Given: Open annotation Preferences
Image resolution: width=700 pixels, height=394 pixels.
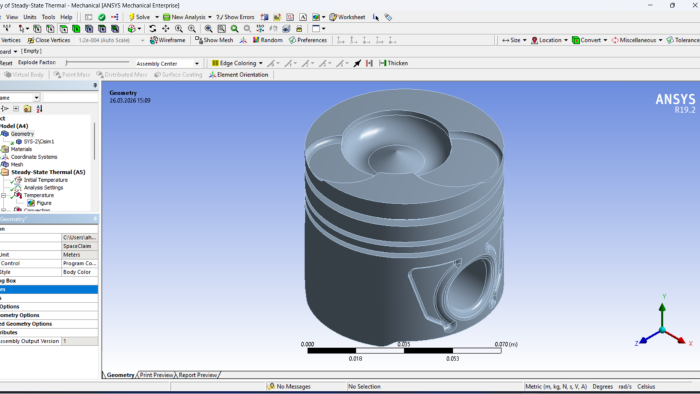Looking at the screenshot, I should click(308, 40).
